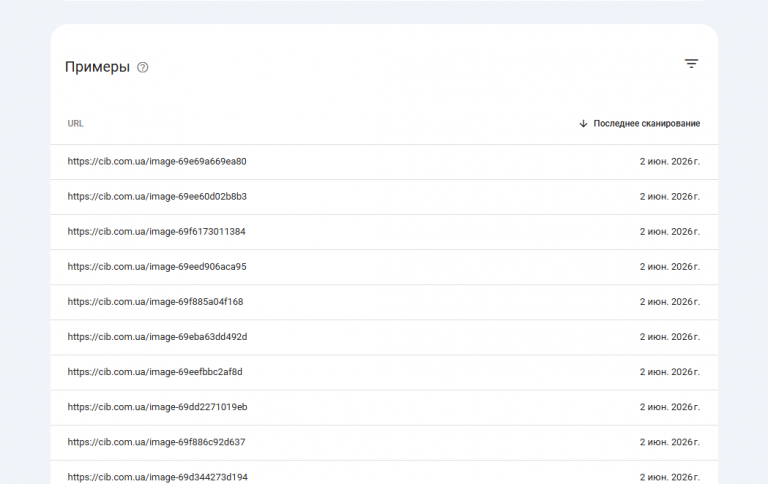768x484 pixels.
Task: Open URL image-69ee60d02b8b3
Action: point(157,196)
